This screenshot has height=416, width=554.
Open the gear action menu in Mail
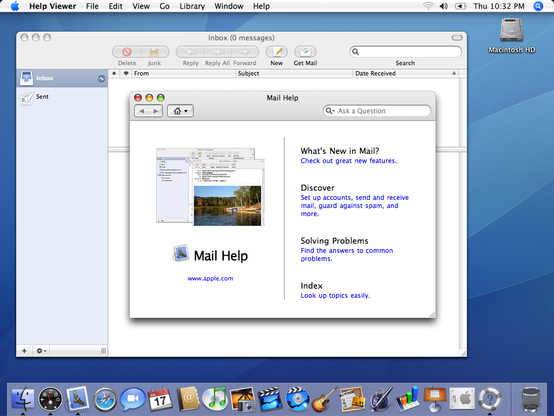pyautogui.click(x=41, y=351)
